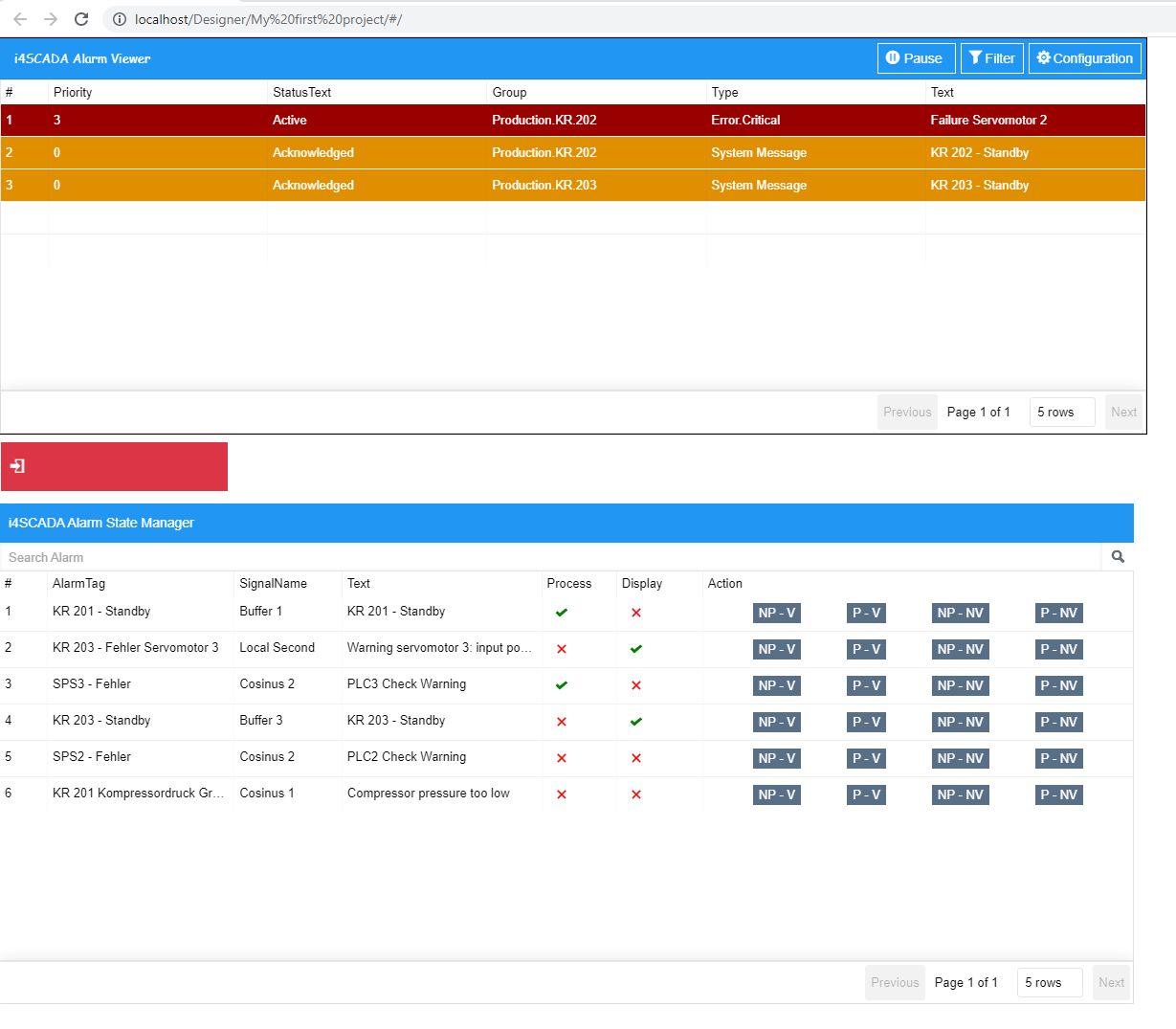The image size is (1176, 1029).
Task: Sort State Manager by SignalName column
Action: pos(273,583)
